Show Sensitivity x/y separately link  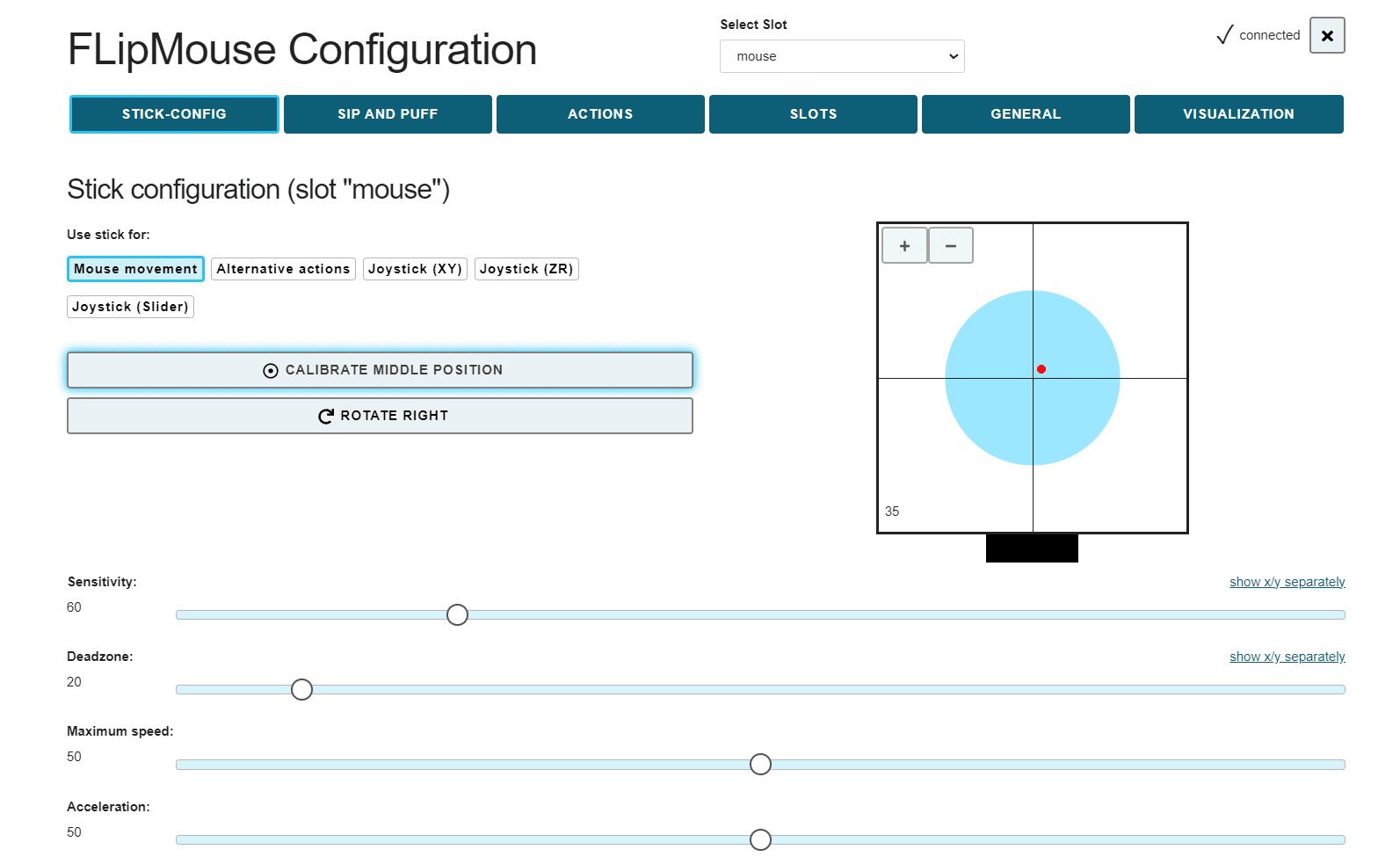[x=1287, y=582]
